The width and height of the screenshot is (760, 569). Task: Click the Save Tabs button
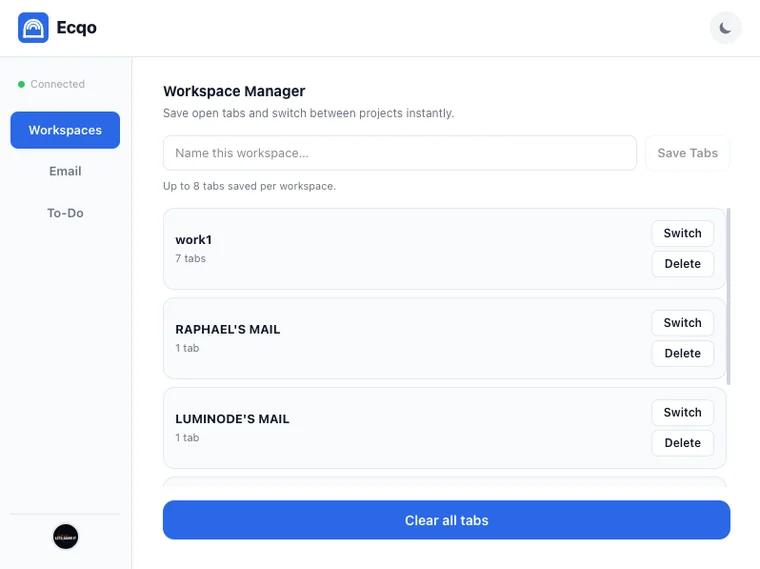click(x=687, y=153)
